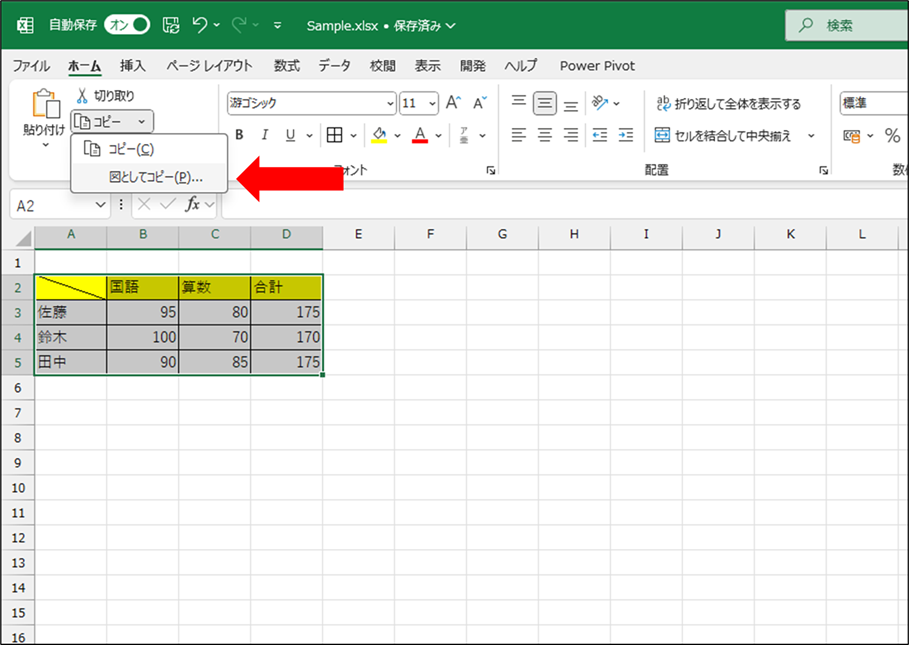Click the align right icon

coord(571,135)
